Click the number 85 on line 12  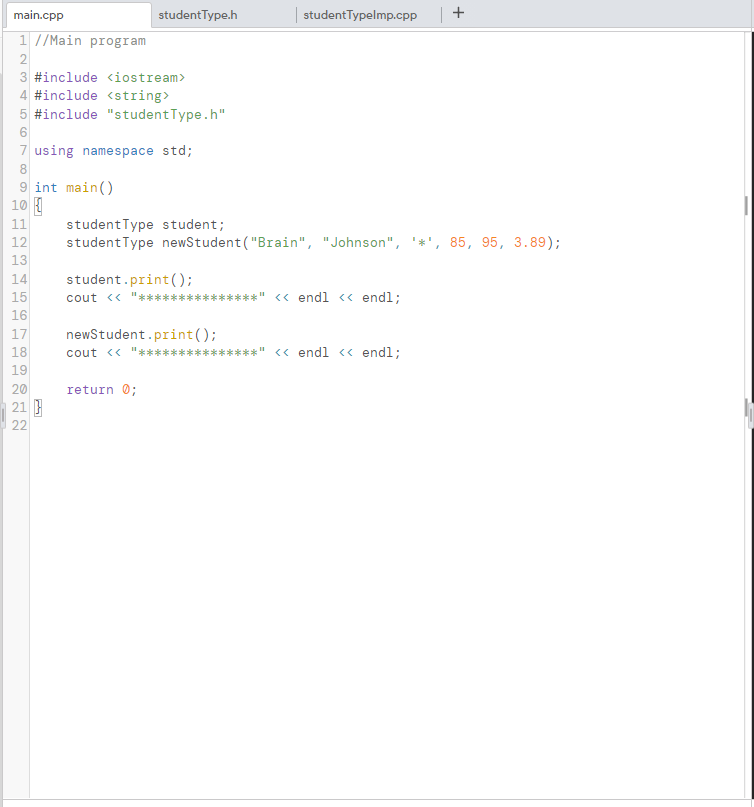[x=457, y=242]
